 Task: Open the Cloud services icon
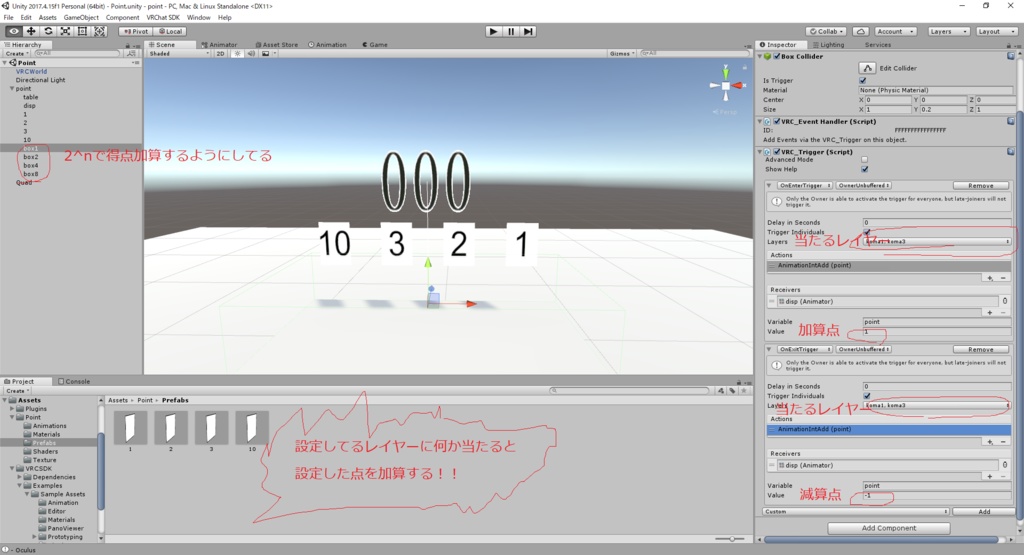click(861, 31)
